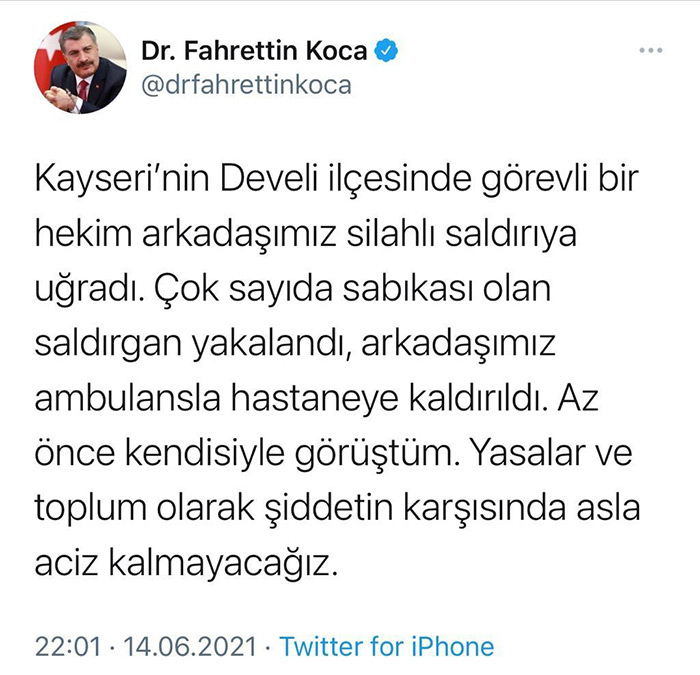
Task: Select the tweet word ambulansla
Action: [127, 398]
